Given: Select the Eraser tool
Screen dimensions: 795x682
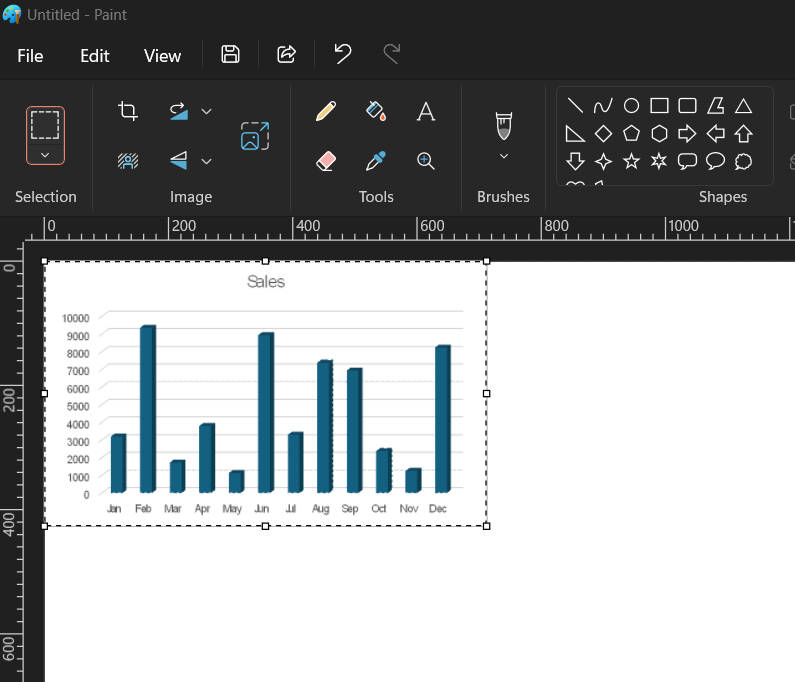Looking at the screenshot, I should tap(326, 161).
